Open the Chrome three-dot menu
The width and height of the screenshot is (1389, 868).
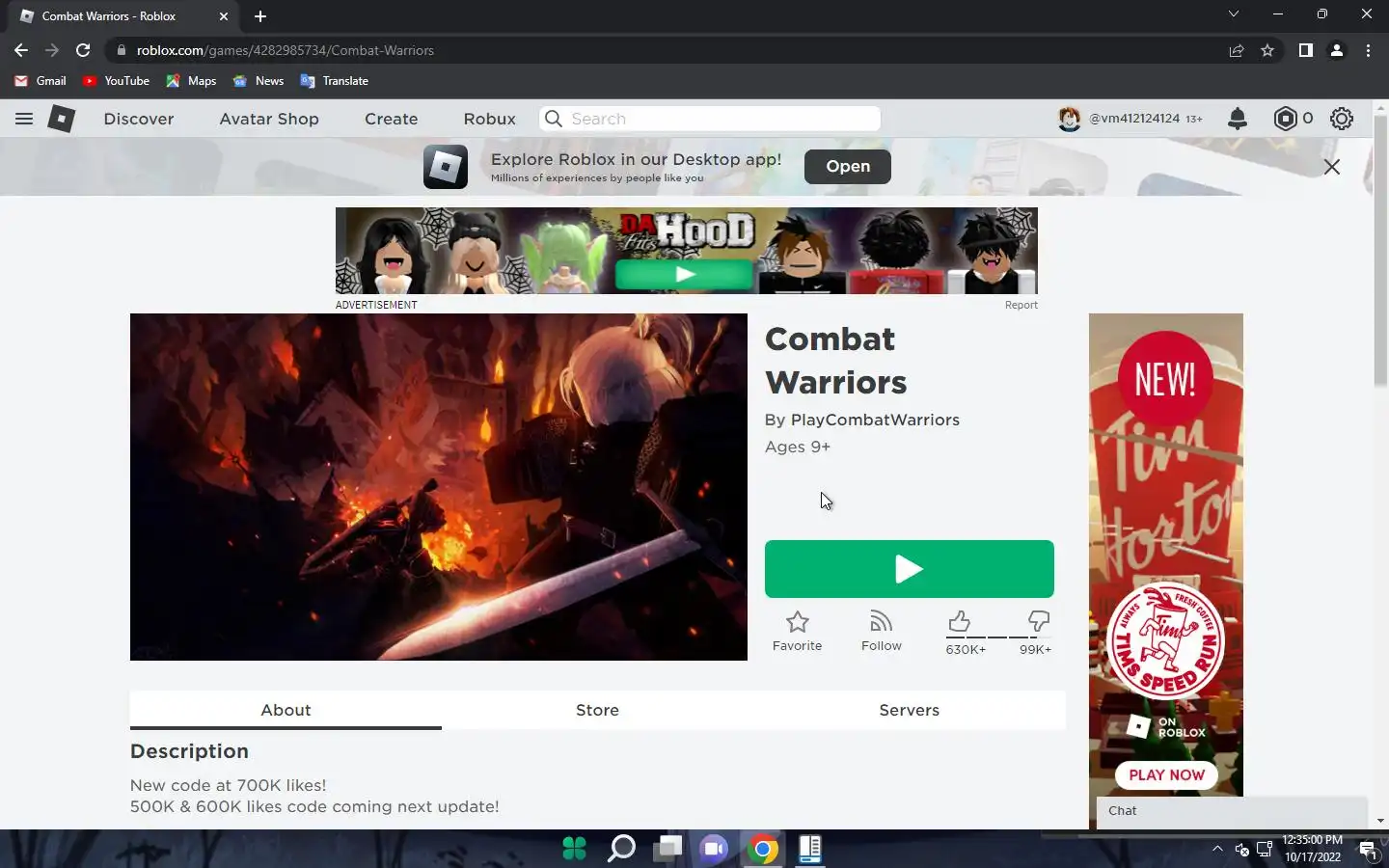1368,50
